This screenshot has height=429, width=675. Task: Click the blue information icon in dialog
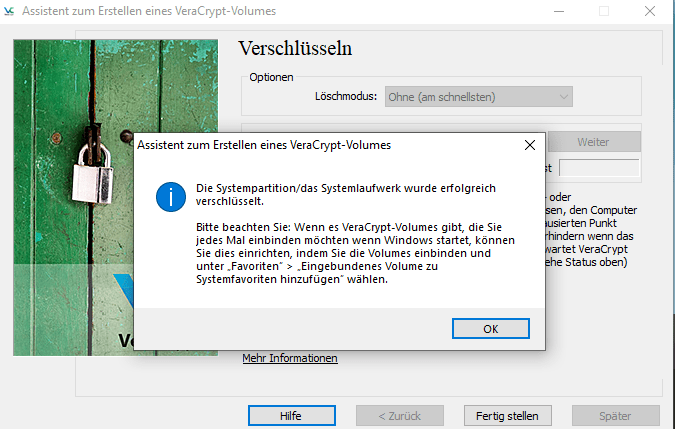[x=171, y=197]
